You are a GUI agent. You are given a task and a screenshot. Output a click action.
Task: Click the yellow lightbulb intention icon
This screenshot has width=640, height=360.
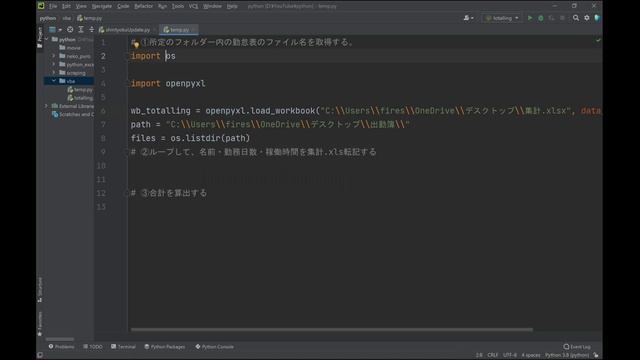click(x=135, y=43)
